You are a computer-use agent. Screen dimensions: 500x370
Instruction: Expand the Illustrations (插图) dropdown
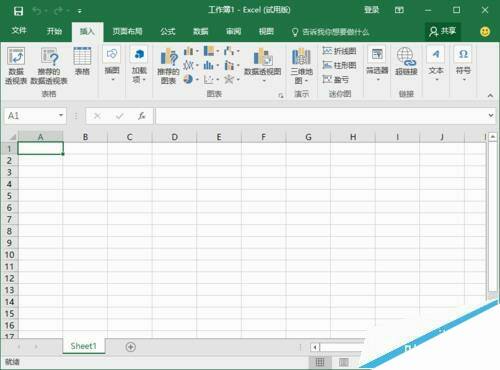click(x=112, y=65)
